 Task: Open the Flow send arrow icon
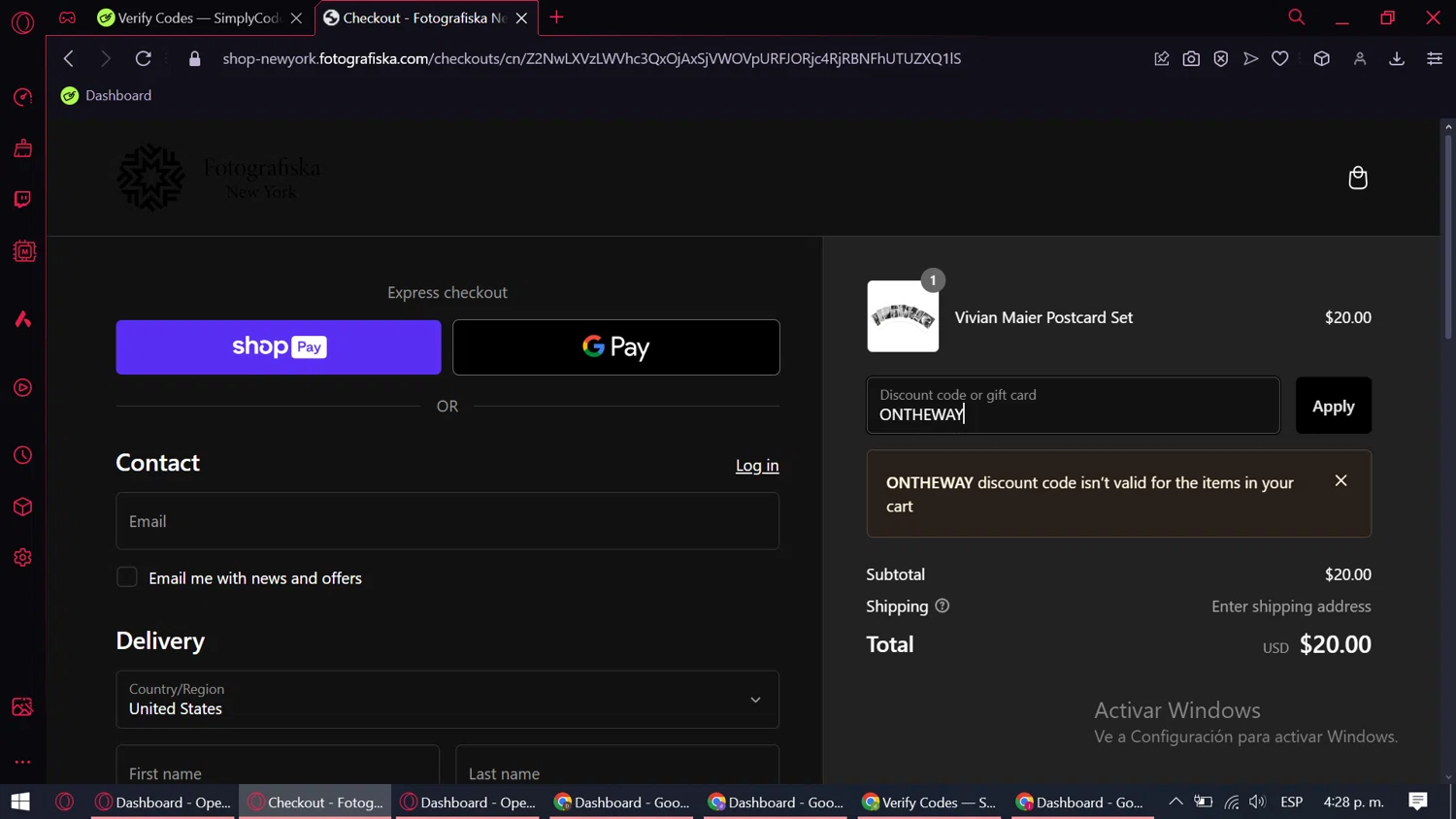[x=1250, y=59]
